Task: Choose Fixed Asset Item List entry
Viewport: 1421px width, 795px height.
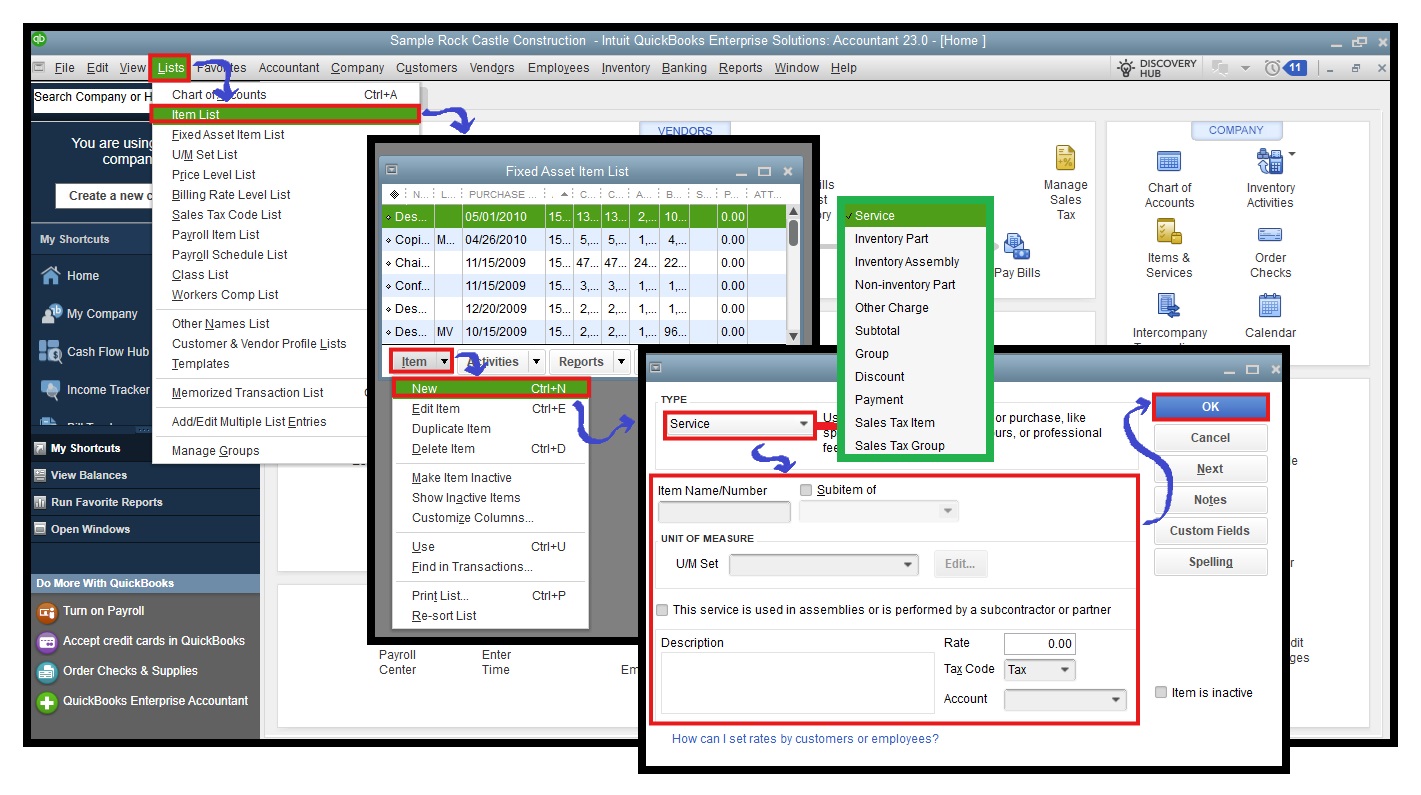Action: click(x=228, y=135)
